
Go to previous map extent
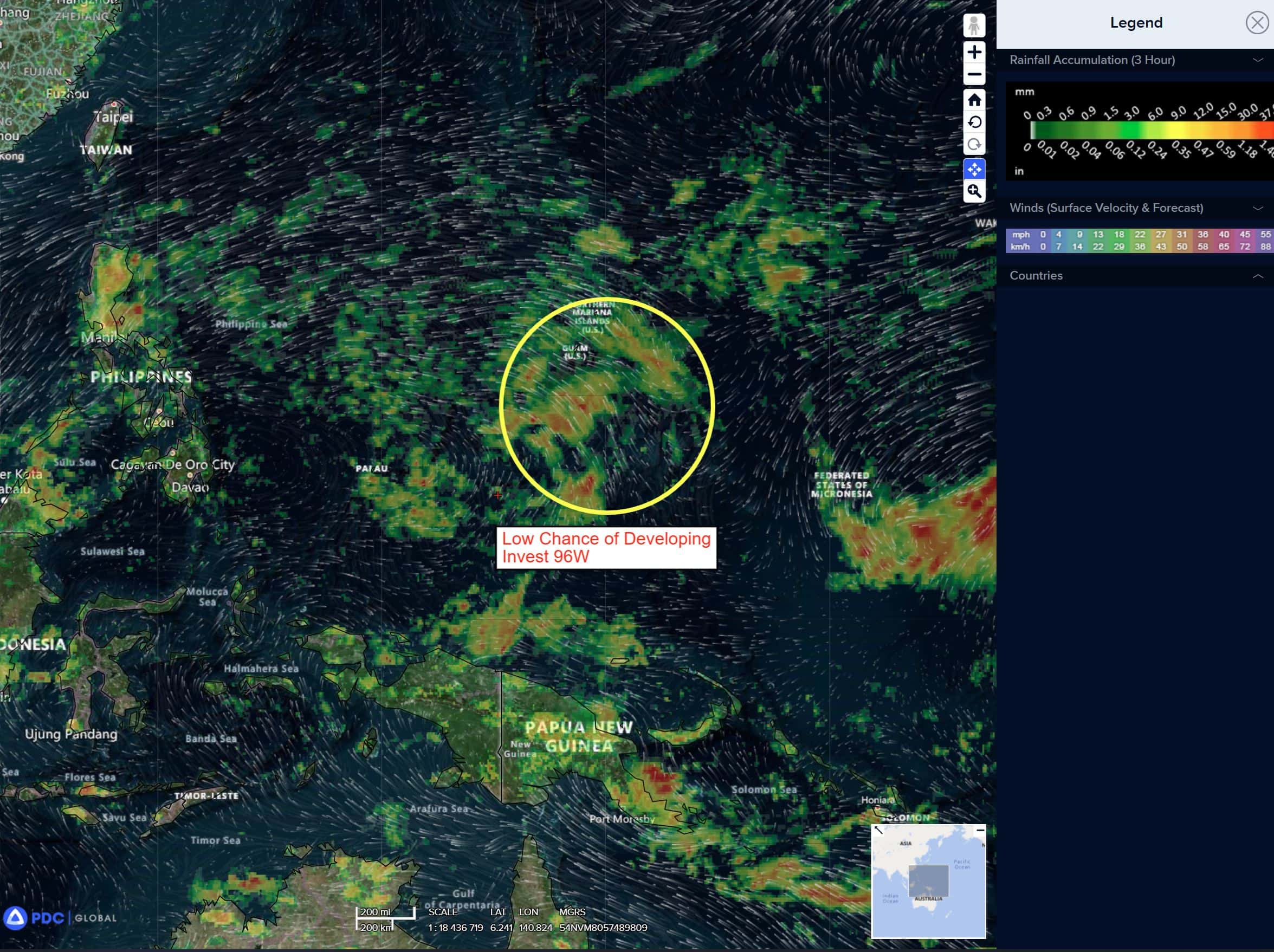974,122
